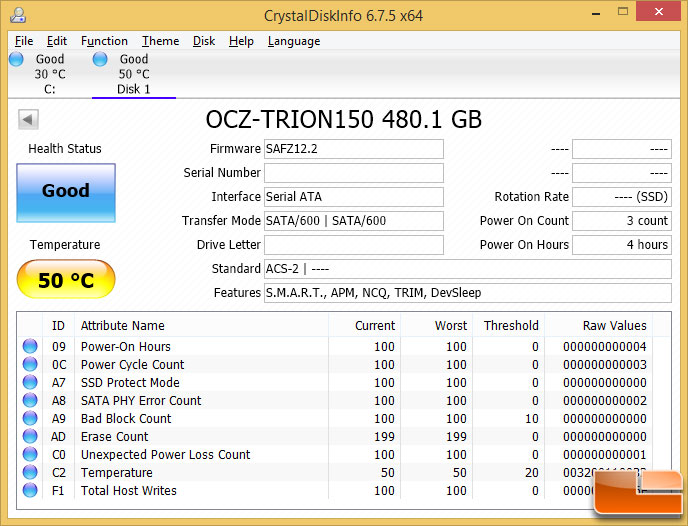
Task: Click the status orb for Bad Block Count
Action: [30, 418]
